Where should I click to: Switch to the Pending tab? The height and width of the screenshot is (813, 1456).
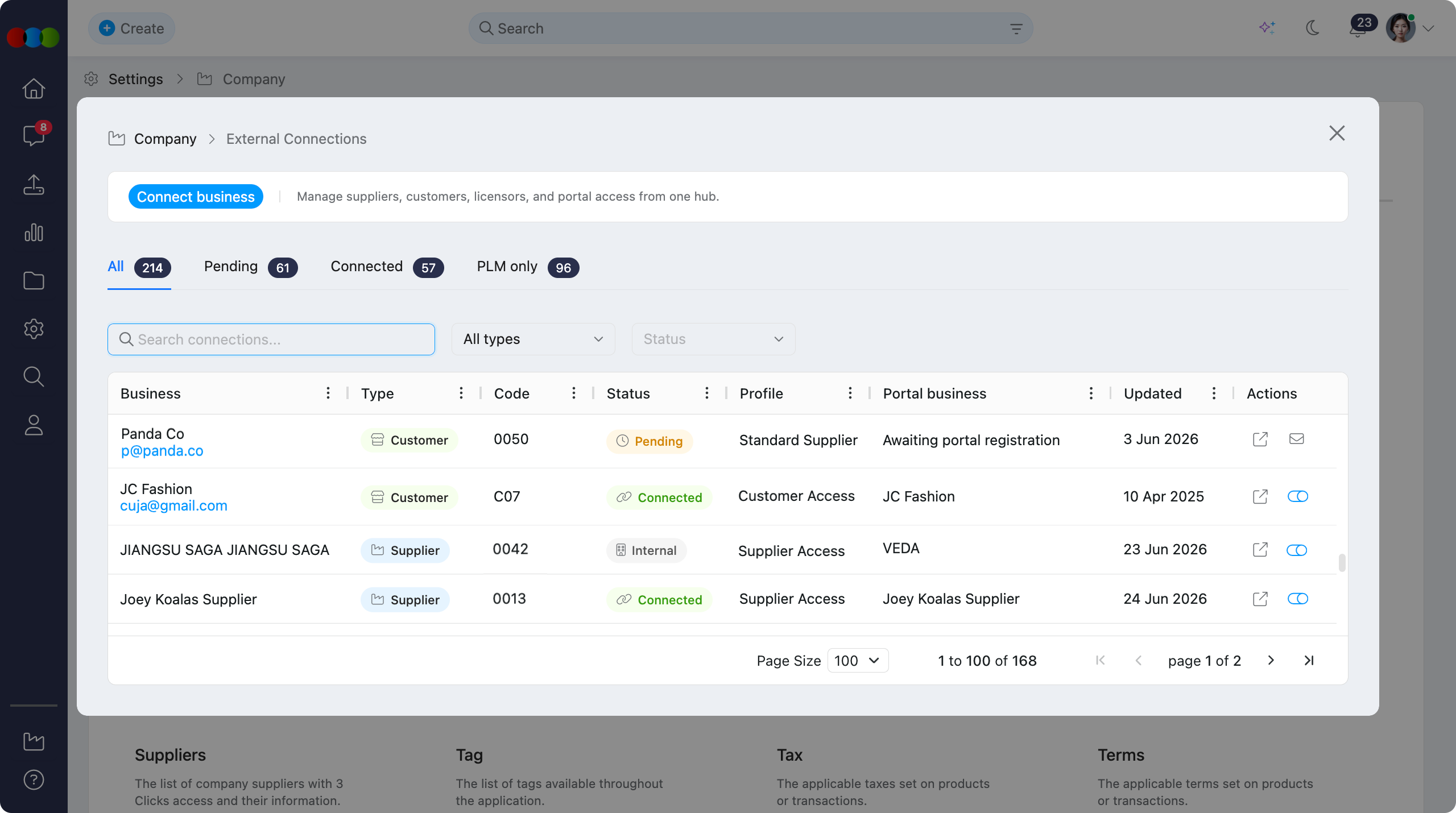point(250,267)
